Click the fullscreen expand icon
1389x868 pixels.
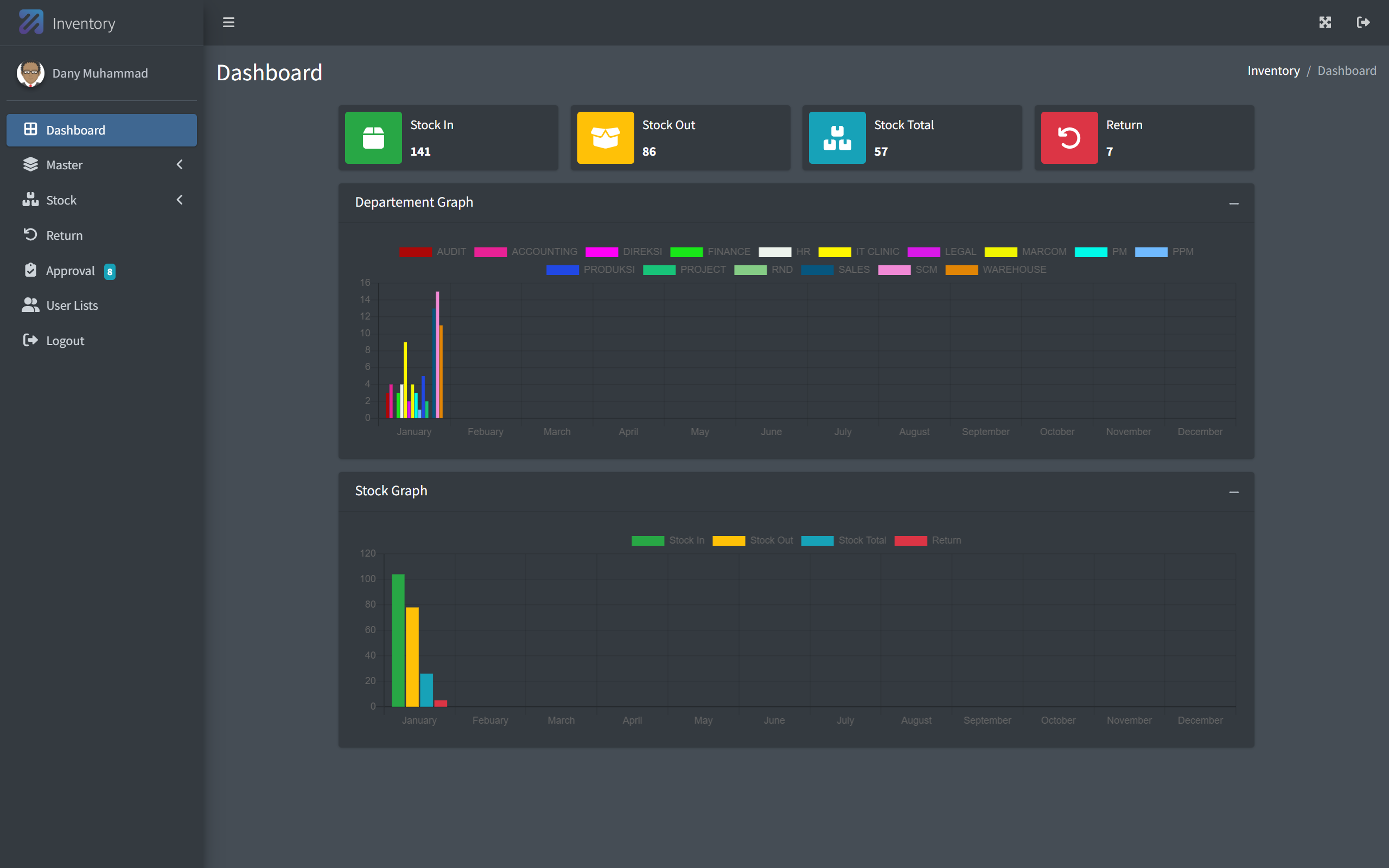coord(1325,22)
